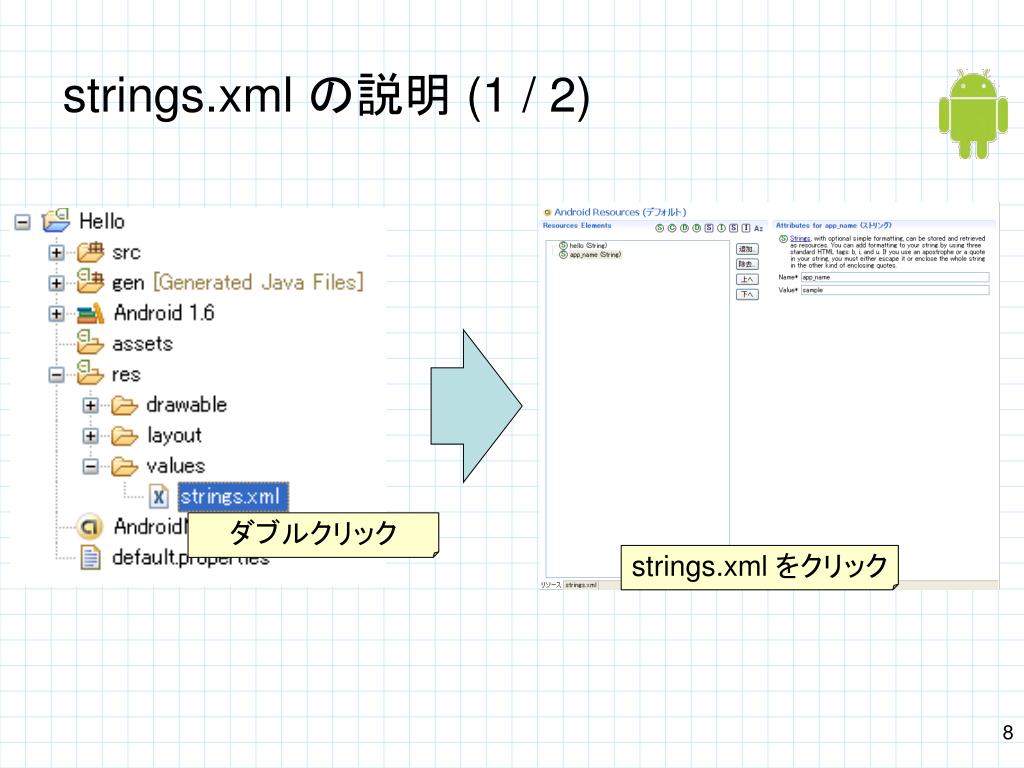The image size is (1024, 768).
Task: Expand the gen folder node
Action: 56,283
